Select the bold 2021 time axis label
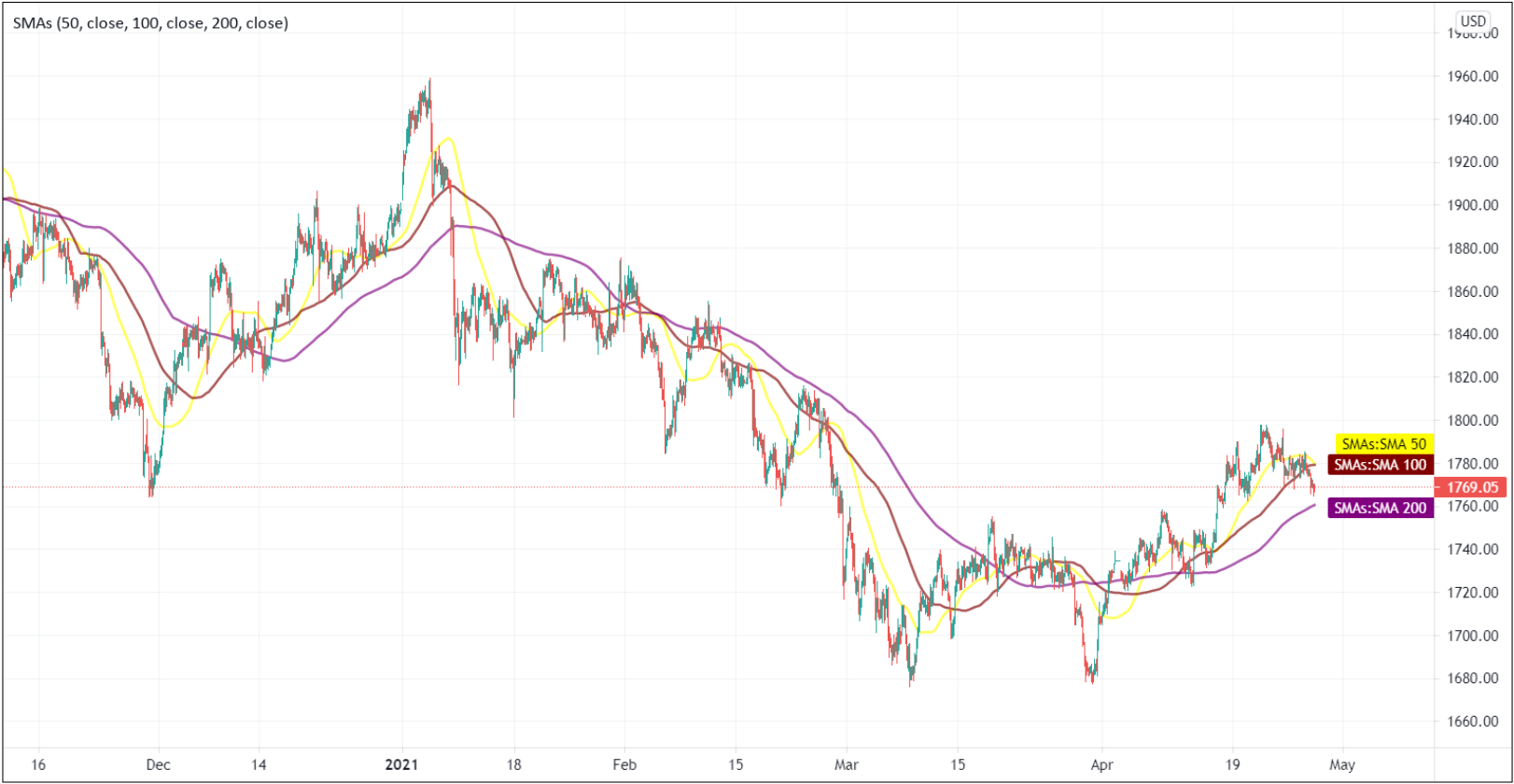 [x=402, y=764]
